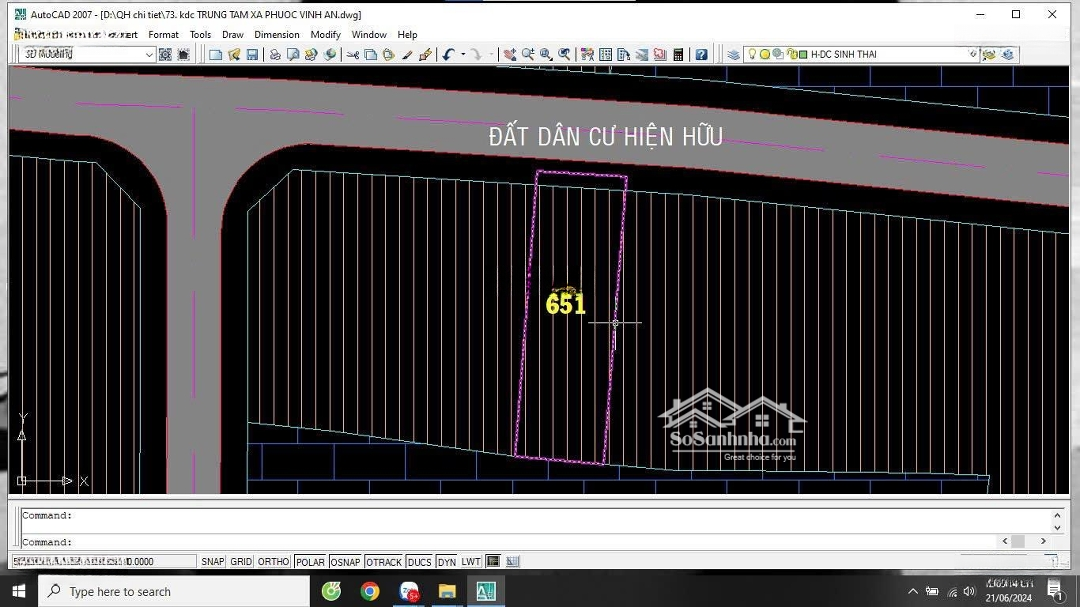Viewport: 1080px width, 607px height.
Task: Click the Match Properties brush icon
Action: [x=407, y=55]
